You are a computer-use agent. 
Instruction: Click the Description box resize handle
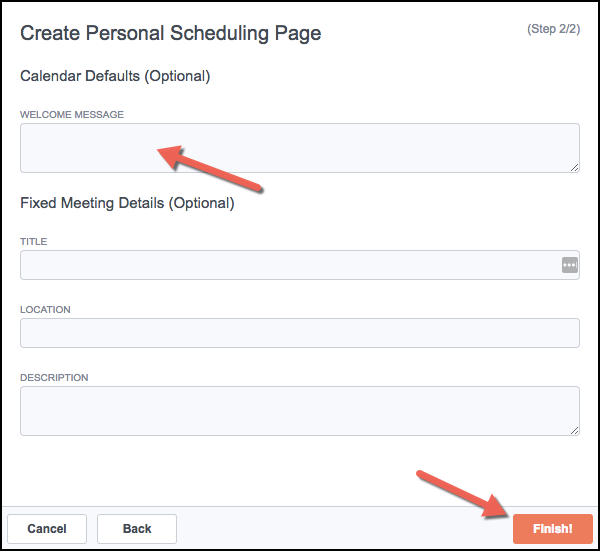pos(574,430)
